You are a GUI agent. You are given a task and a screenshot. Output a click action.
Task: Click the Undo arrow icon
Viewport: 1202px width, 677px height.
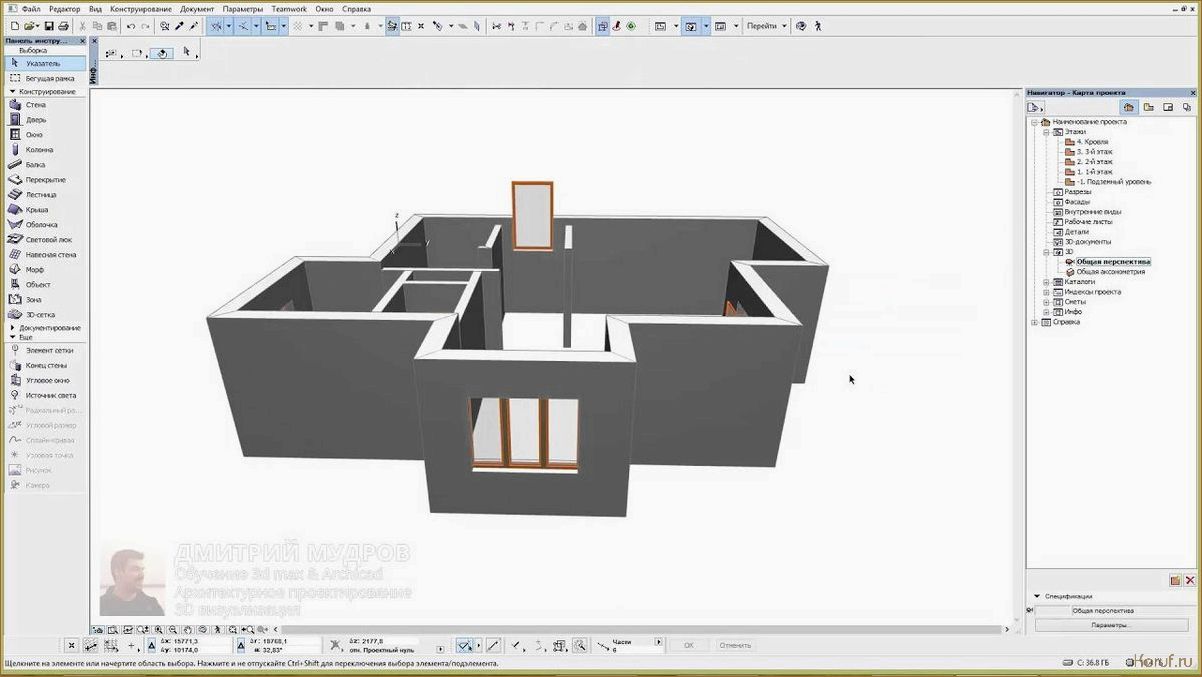coord(131,26)
